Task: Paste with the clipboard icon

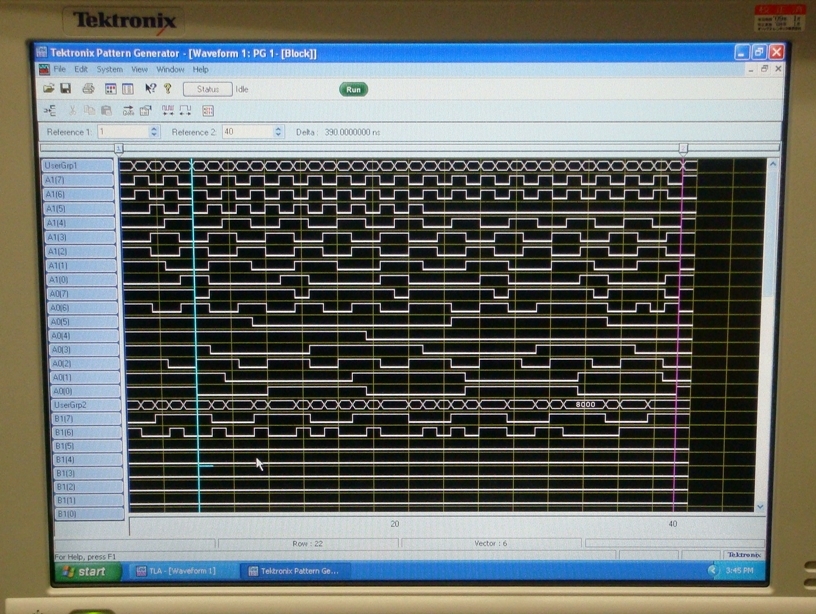Action: (106, 110)
